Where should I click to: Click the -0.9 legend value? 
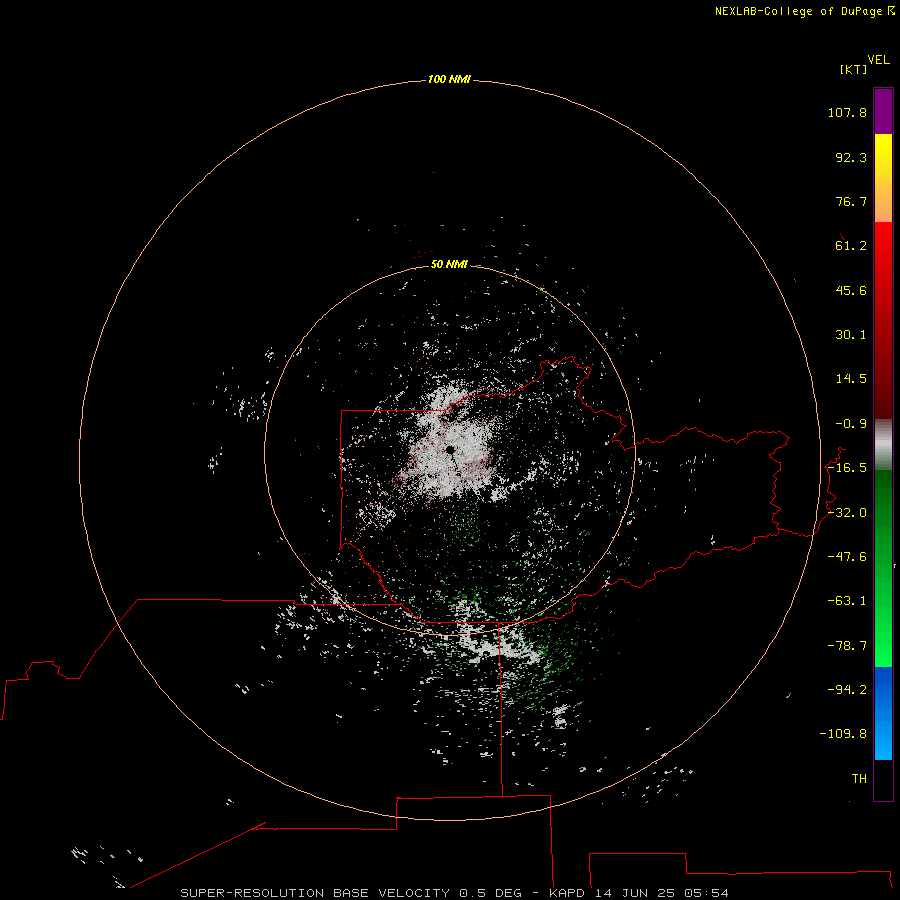tap(851, 424)
